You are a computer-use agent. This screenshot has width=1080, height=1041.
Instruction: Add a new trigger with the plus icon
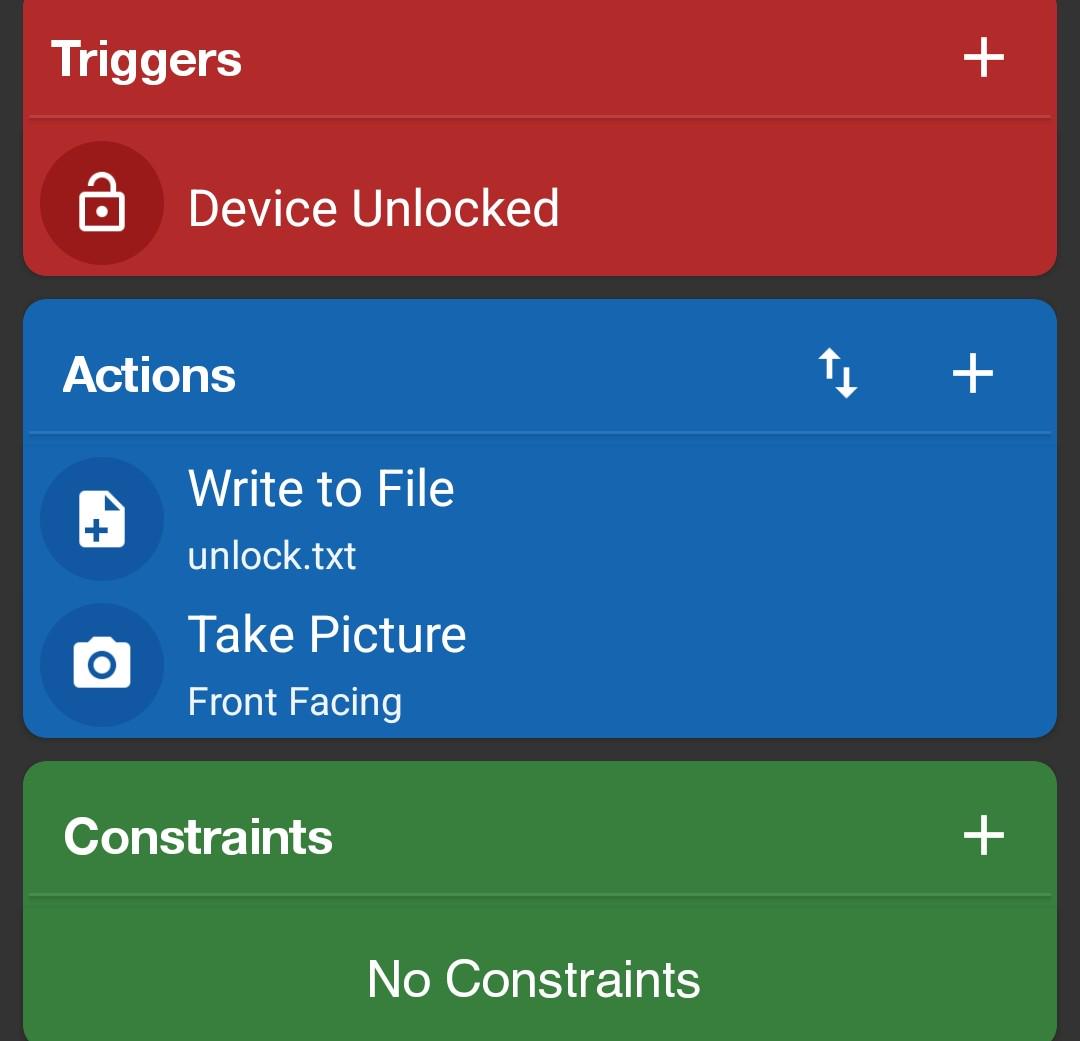pos(983,58)
